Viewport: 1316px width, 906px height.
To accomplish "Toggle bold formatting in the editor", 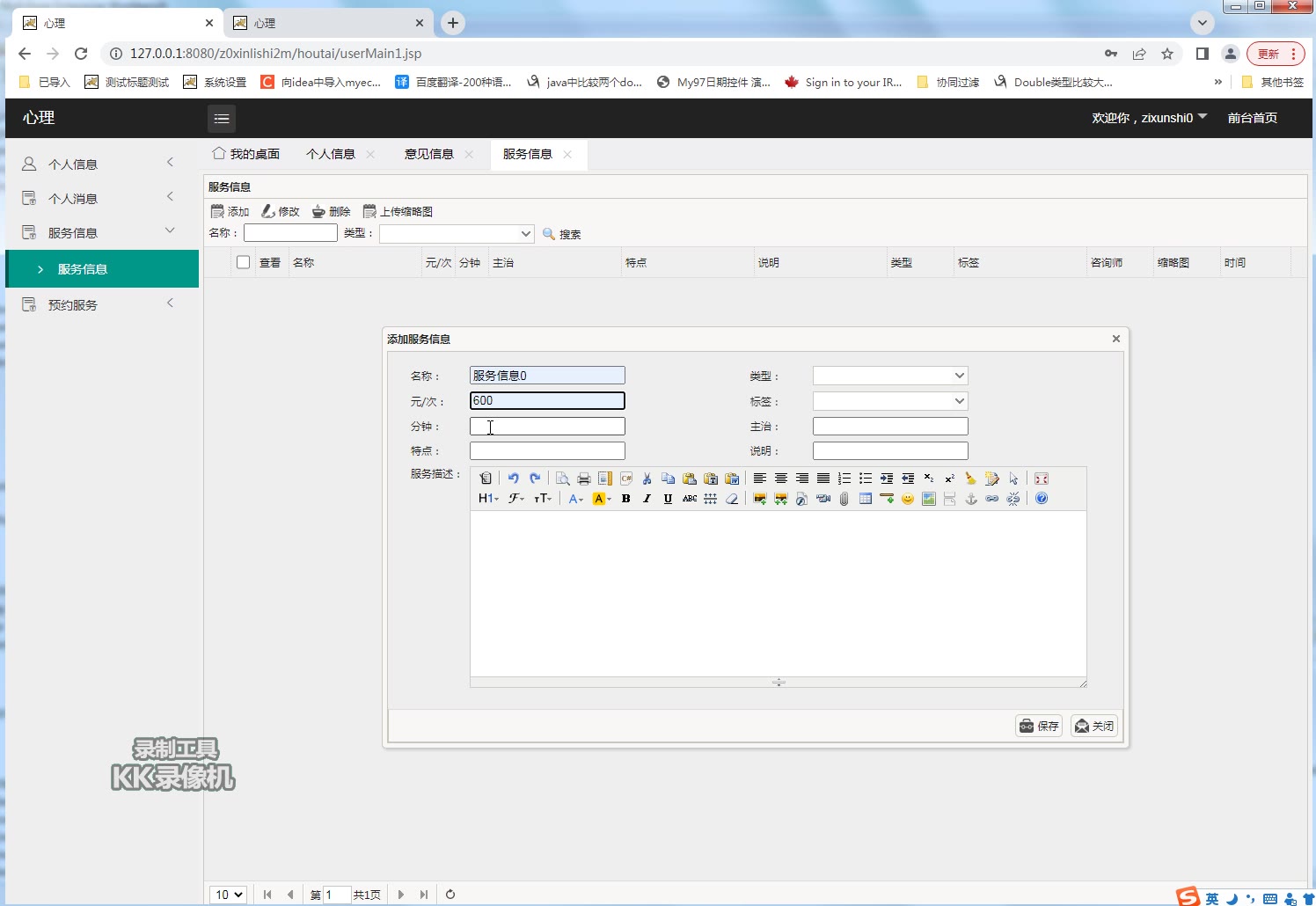I will tap(625, 499).
